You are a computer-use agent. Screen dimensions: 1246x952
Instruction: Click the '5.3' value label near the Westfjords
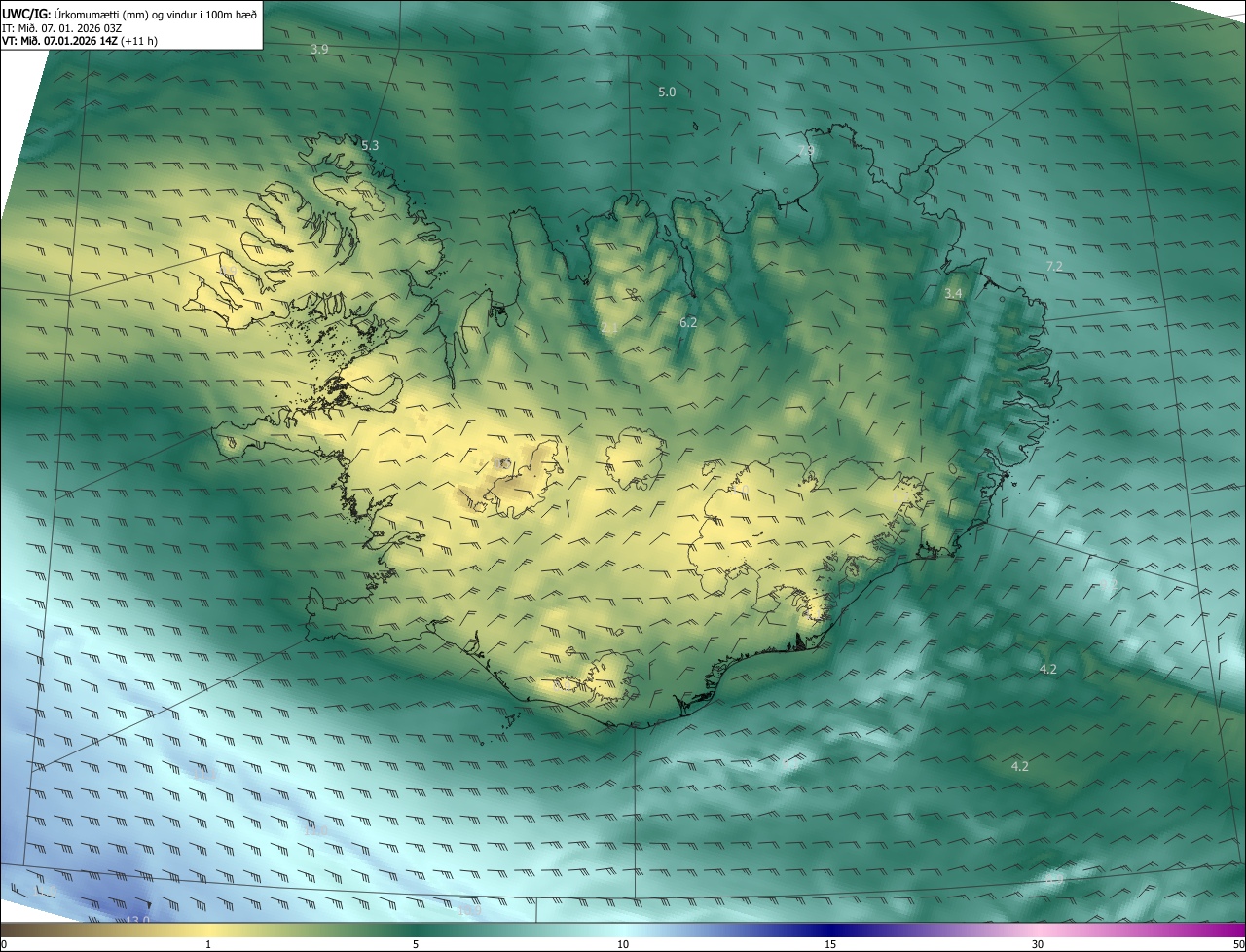click(370, 145)
